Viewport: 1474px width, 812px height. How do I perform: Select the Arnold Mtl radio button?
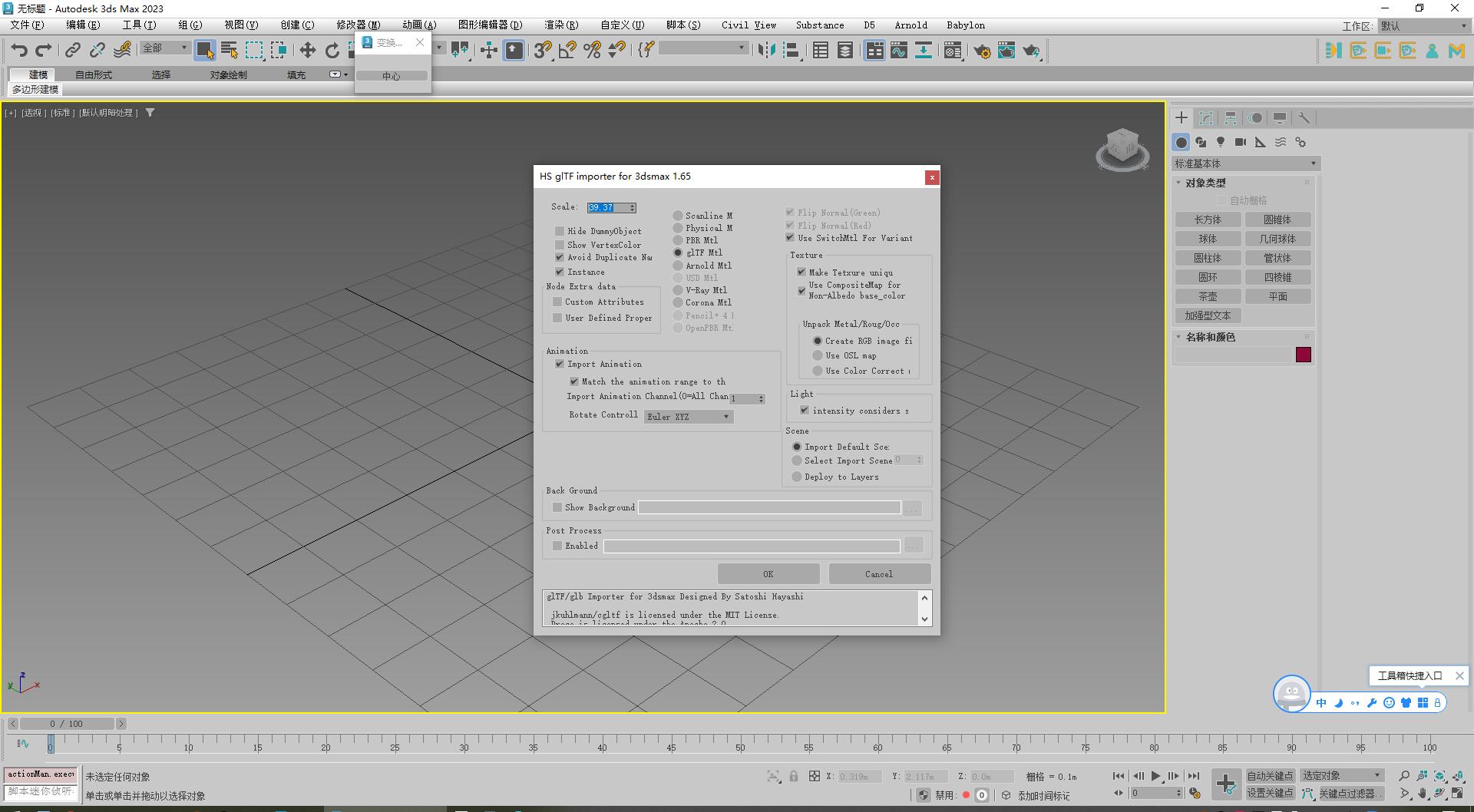tap(678, 266)
